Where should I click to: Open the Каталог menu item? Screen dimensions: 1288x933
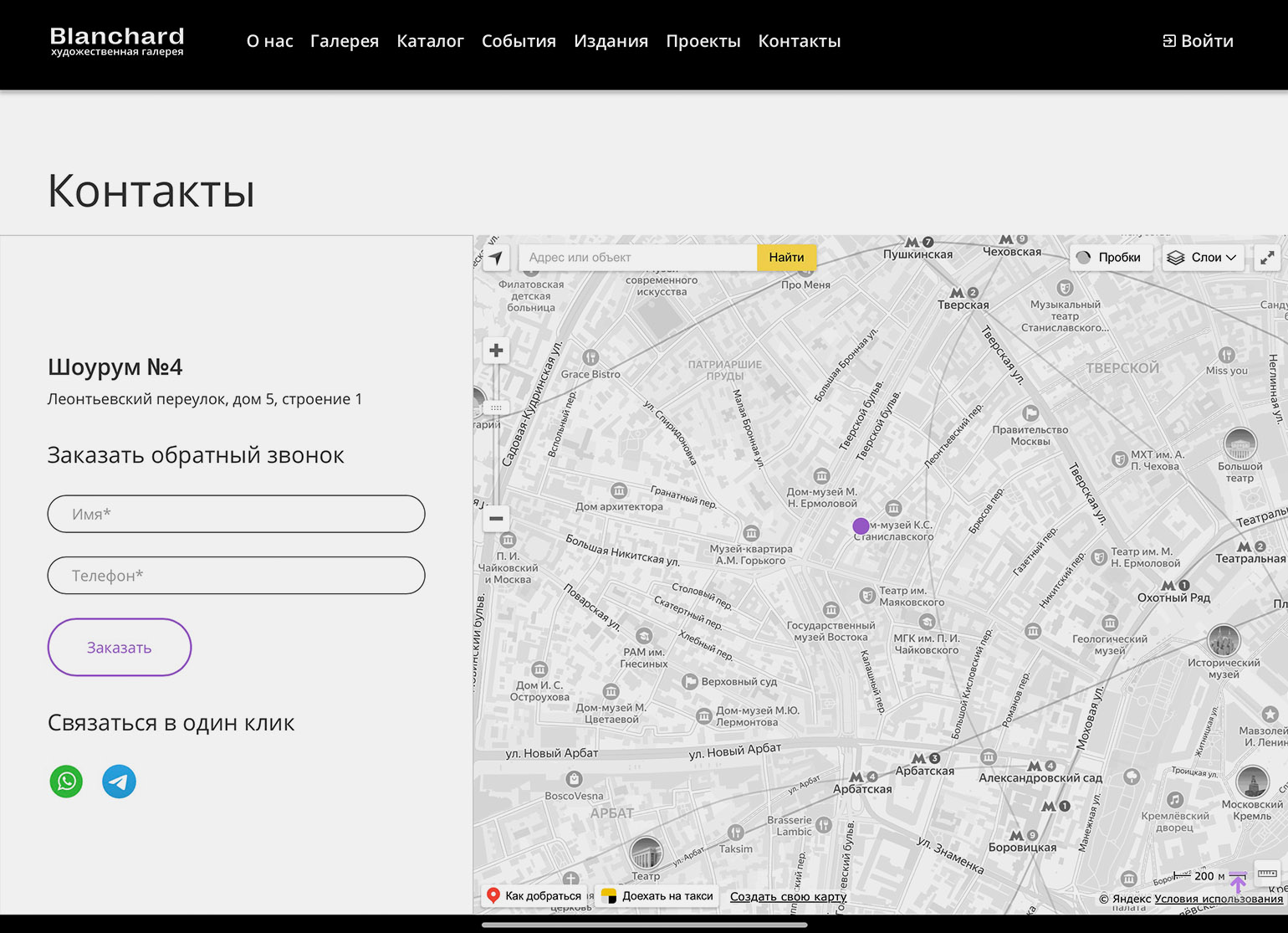pos(430,41)
